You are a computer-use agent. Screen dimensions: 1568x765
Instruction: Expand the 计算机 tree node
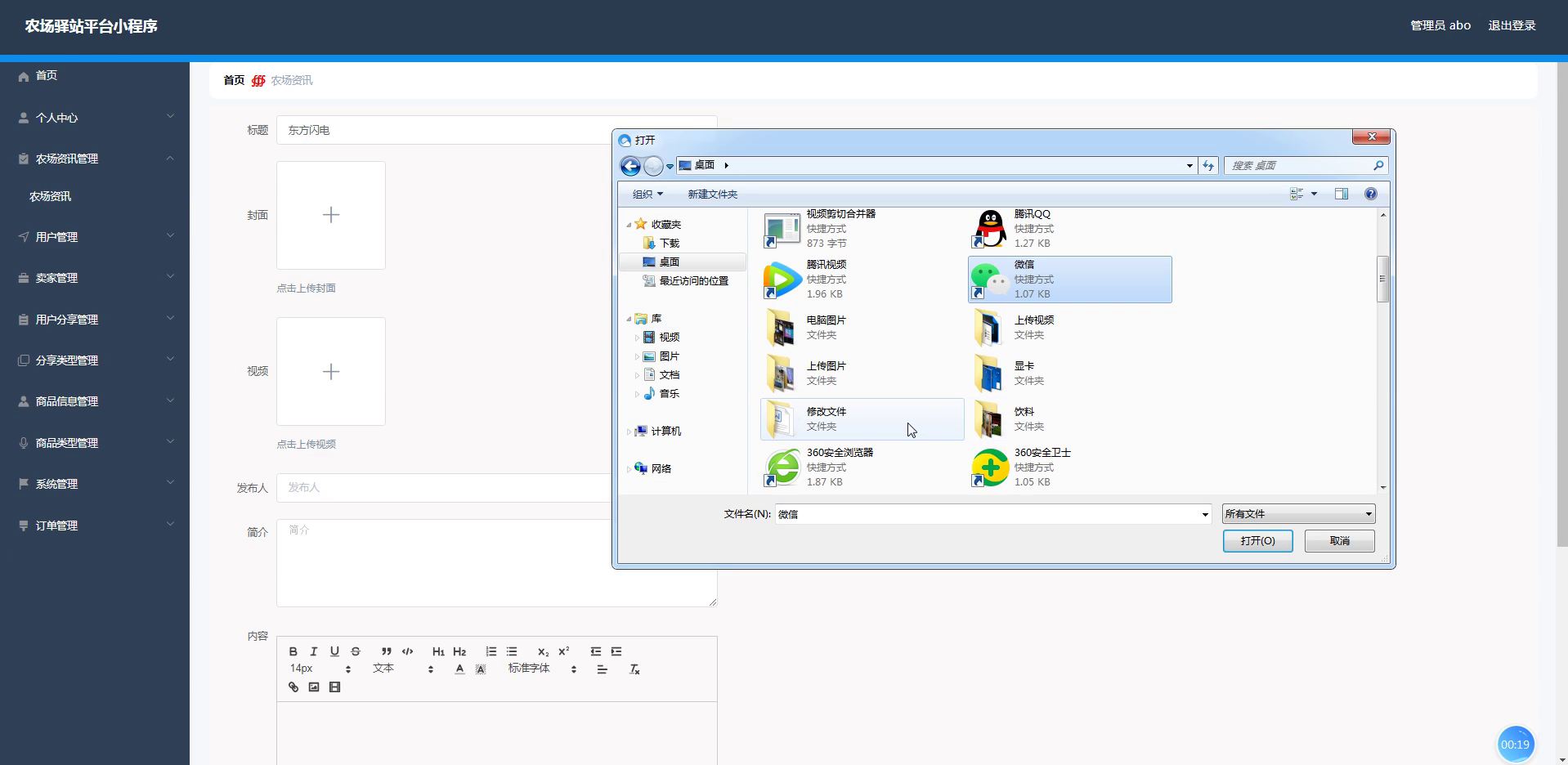(629, 432)
